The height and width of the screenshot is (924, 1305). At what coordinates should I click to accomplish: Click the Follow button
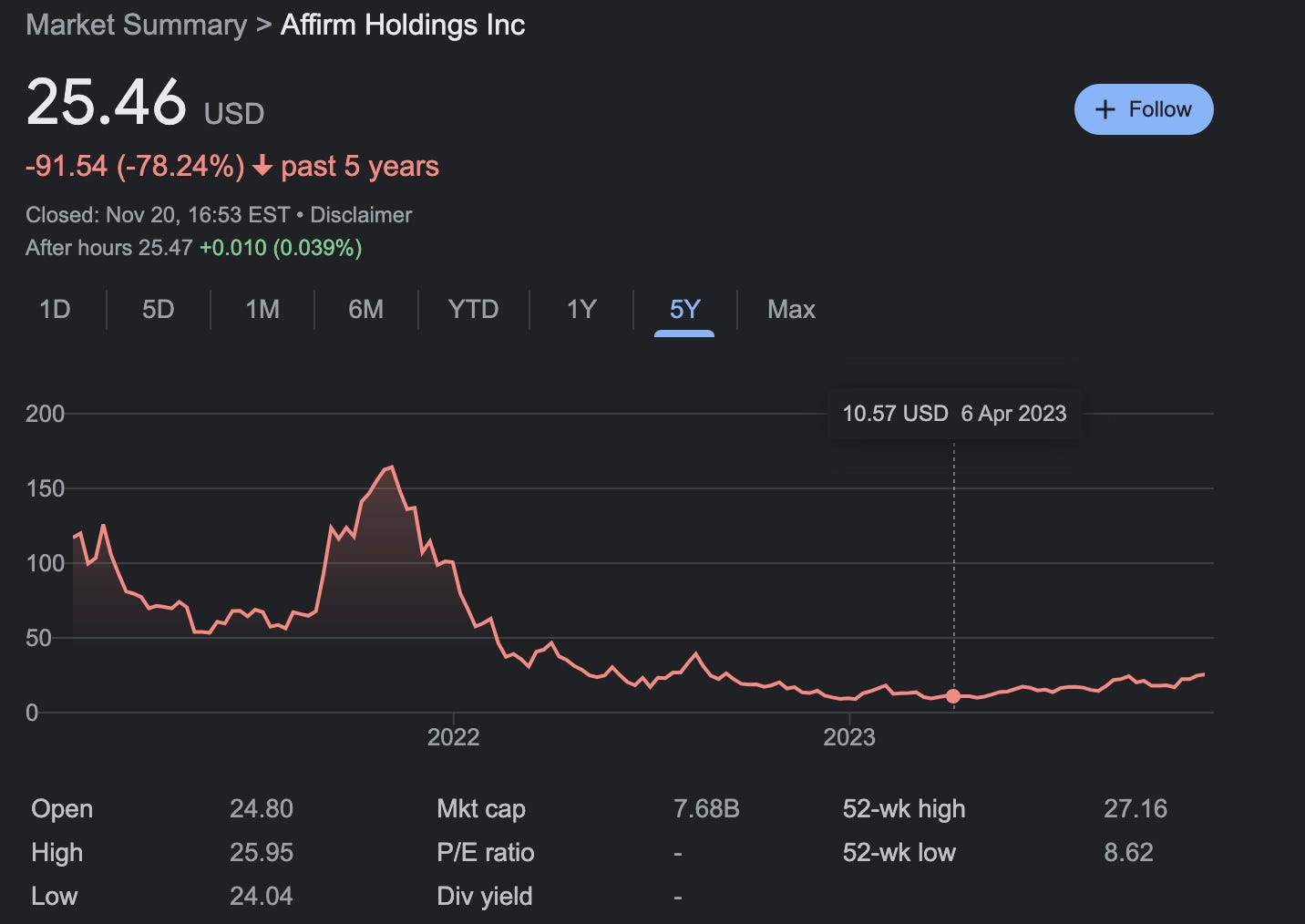point(1144,109)
